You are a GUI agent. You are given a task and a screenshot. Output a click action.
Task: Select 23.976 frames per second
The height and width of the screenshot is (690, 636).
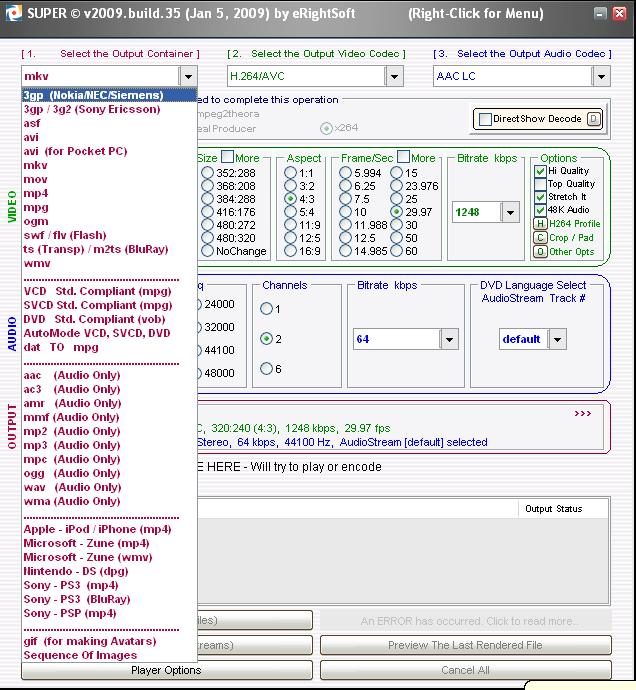(x=397, y=186)
